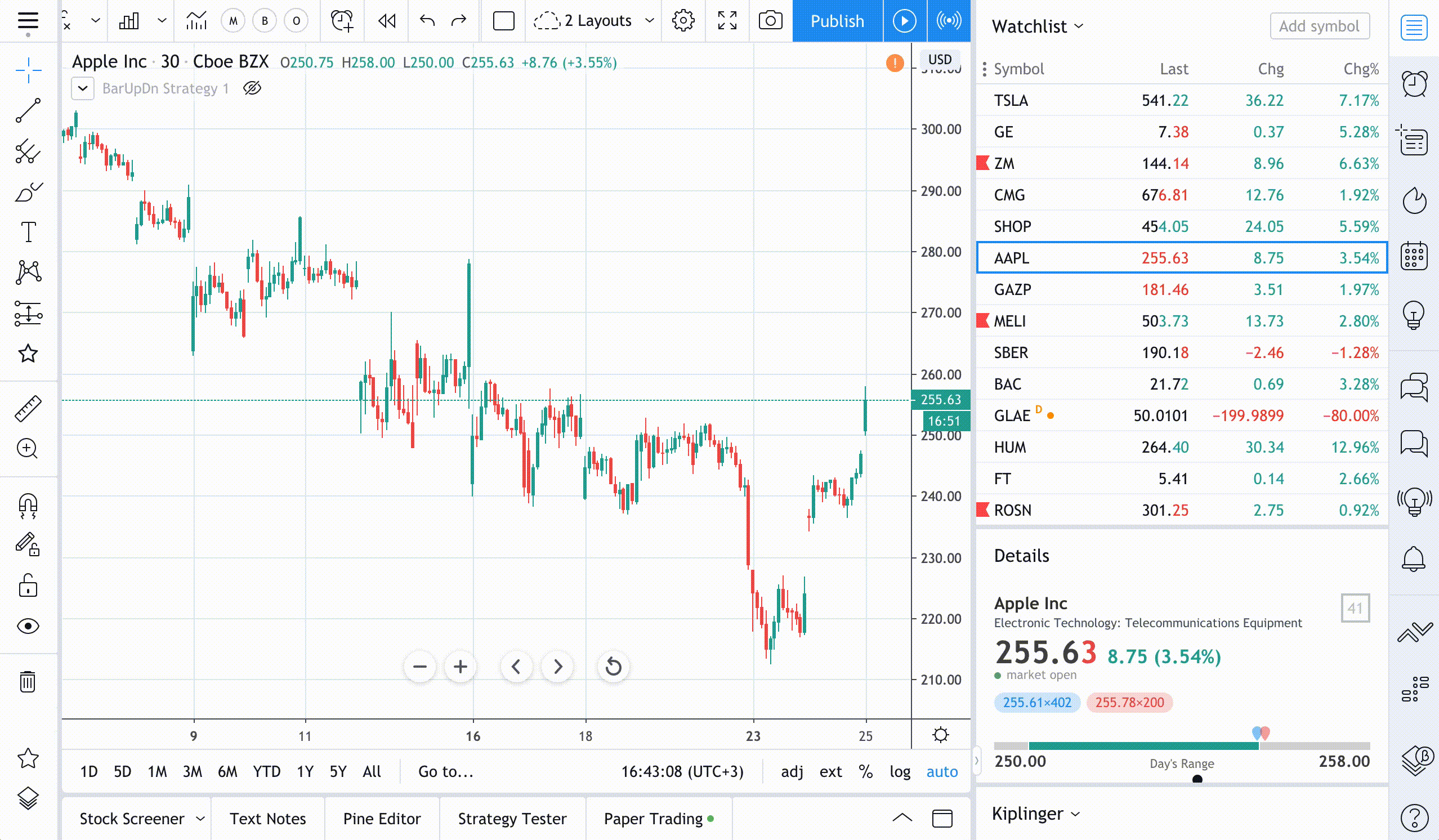Viewport: 1439px width, 840px height.
Task: Select the Text annotation tool
Action: 28,232
